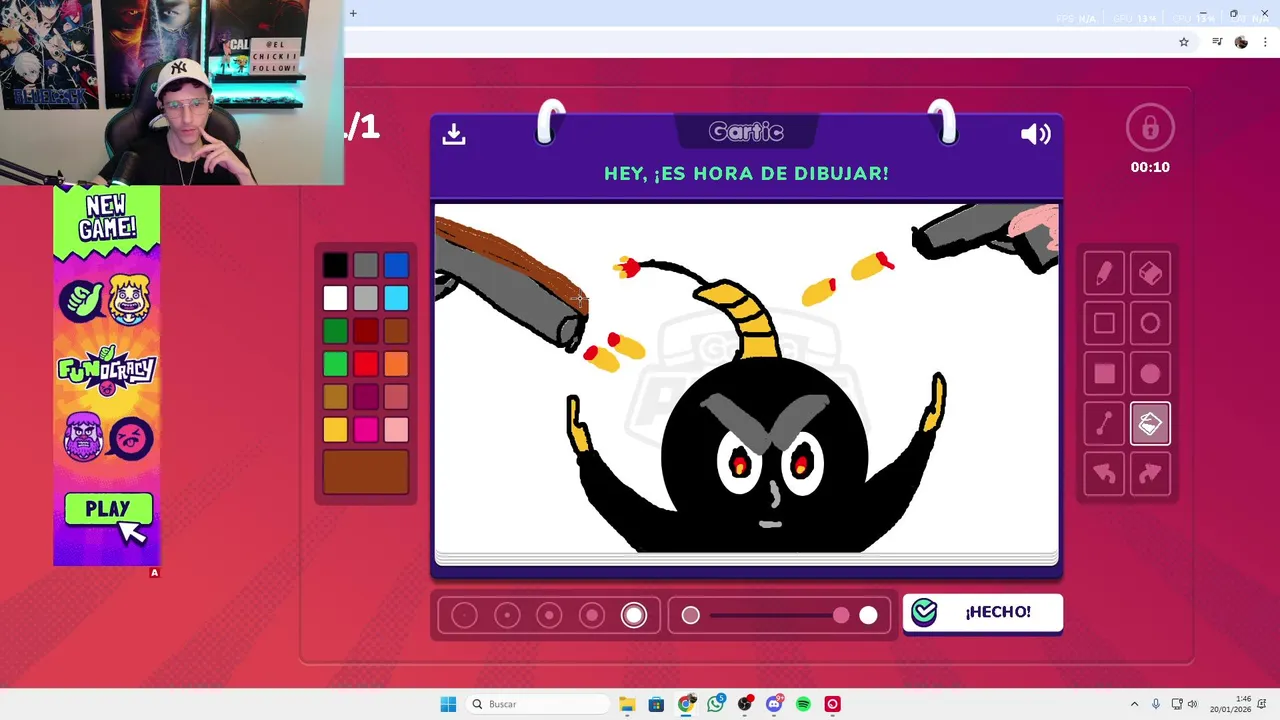Open the taskbar volume control
The image size is (1280, 720).
1192,704
